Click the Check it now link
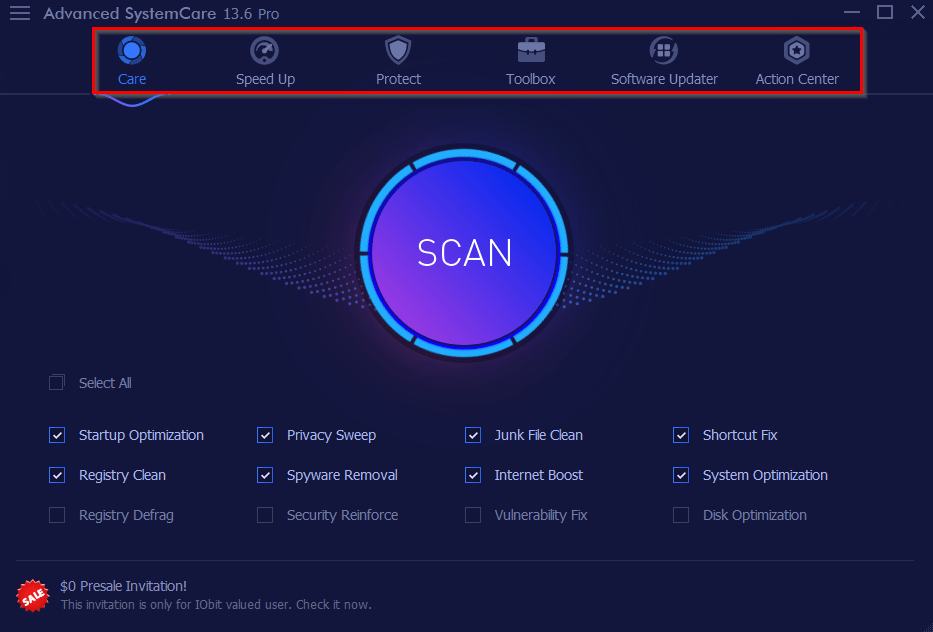 333,605
